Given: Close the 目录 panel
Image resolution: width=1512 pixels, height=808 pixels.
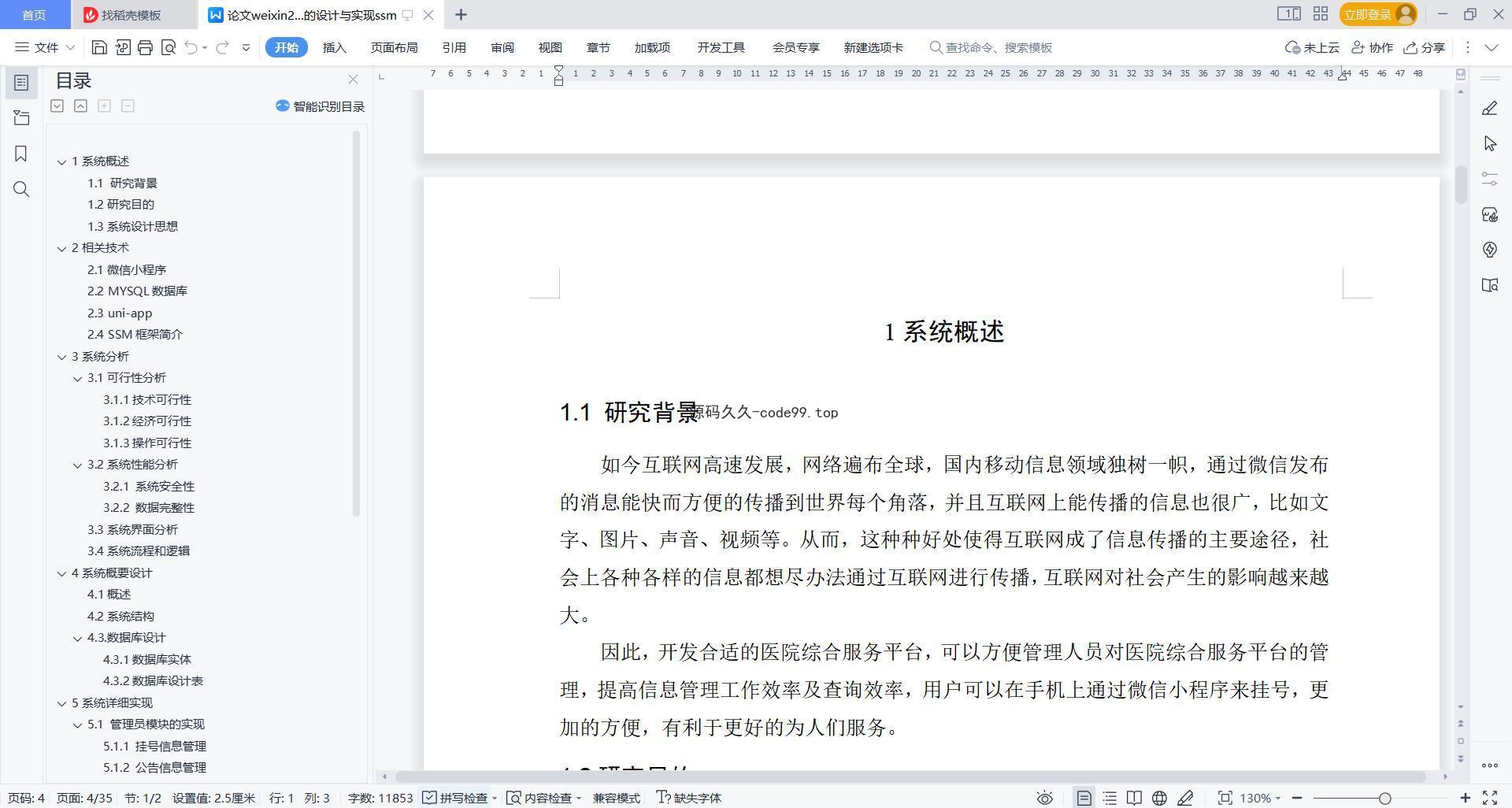Looking at the screenshot, I should click(353, 80).
